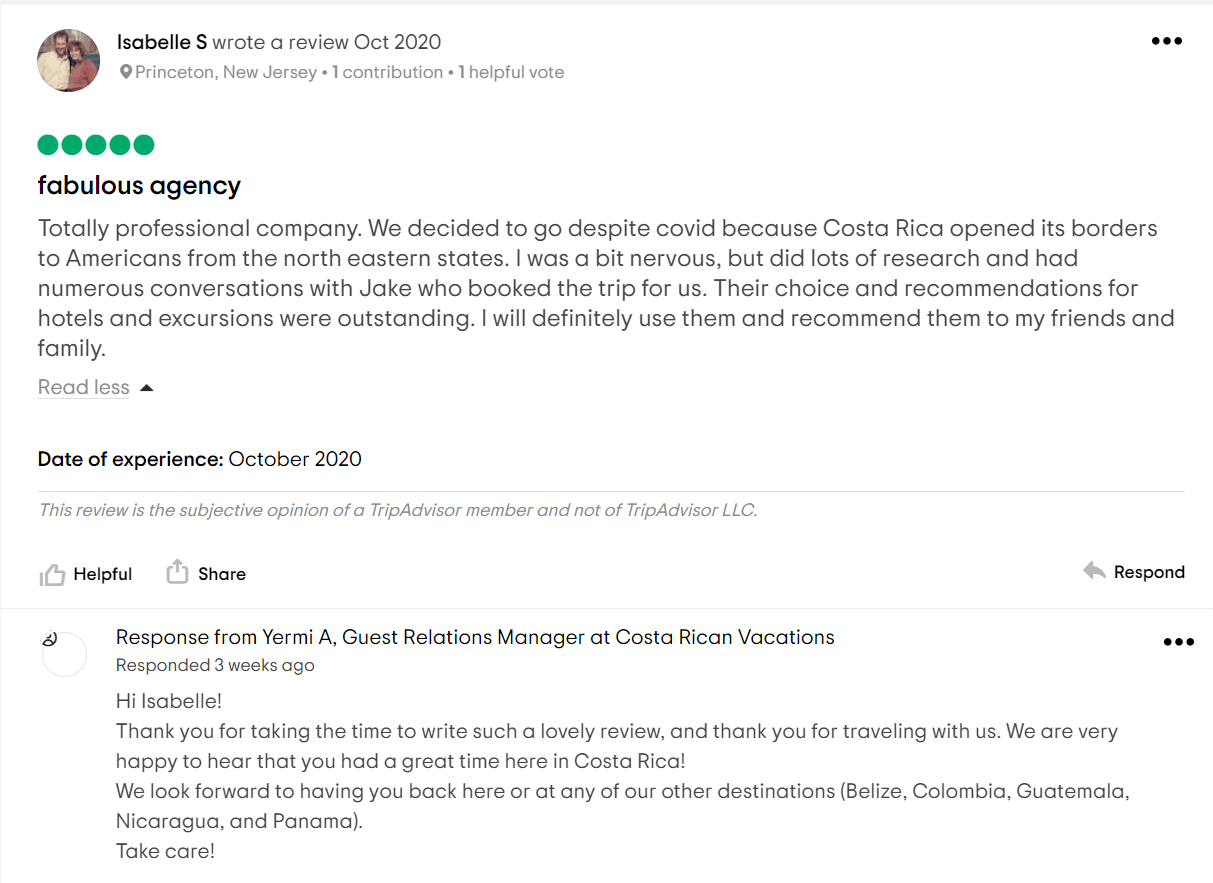This screenshot has height=883, width=1213.
Task: Click the location pin icon
Action: (126, 72)
